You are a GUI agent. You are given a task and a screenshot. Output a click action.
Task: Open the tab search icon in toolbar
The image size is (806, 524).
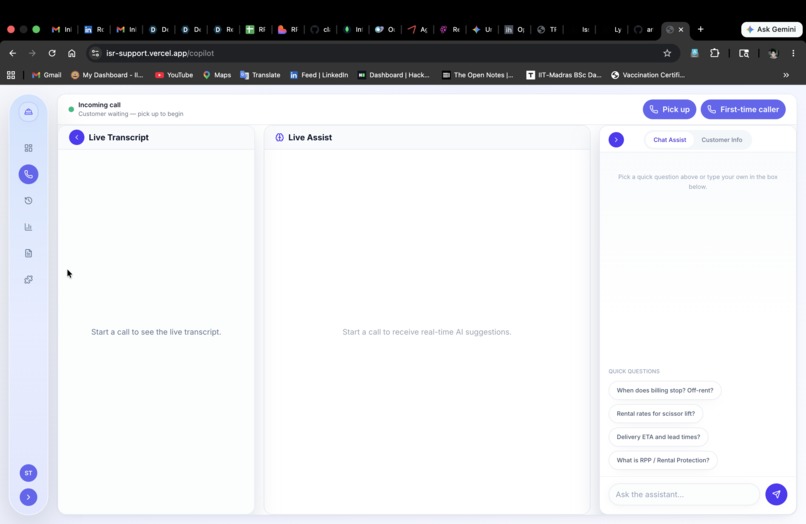744,53
